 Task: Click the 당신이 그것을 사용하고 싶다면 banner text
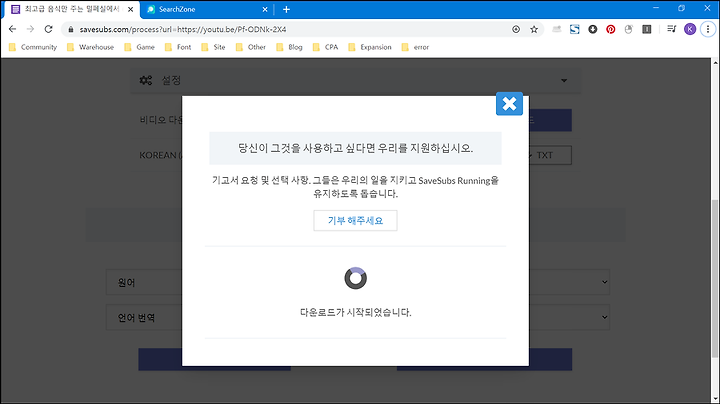pos(355,148)
